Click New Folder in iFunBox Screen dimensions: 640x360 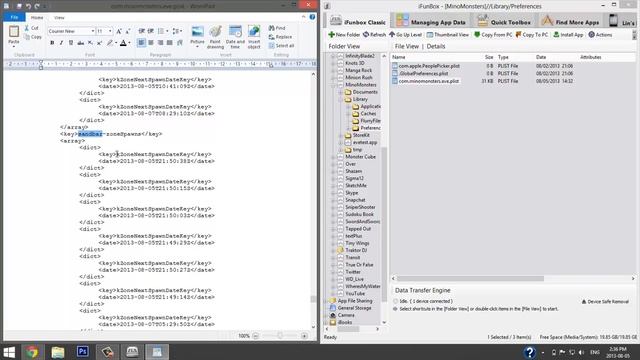(x=344, y=35)
